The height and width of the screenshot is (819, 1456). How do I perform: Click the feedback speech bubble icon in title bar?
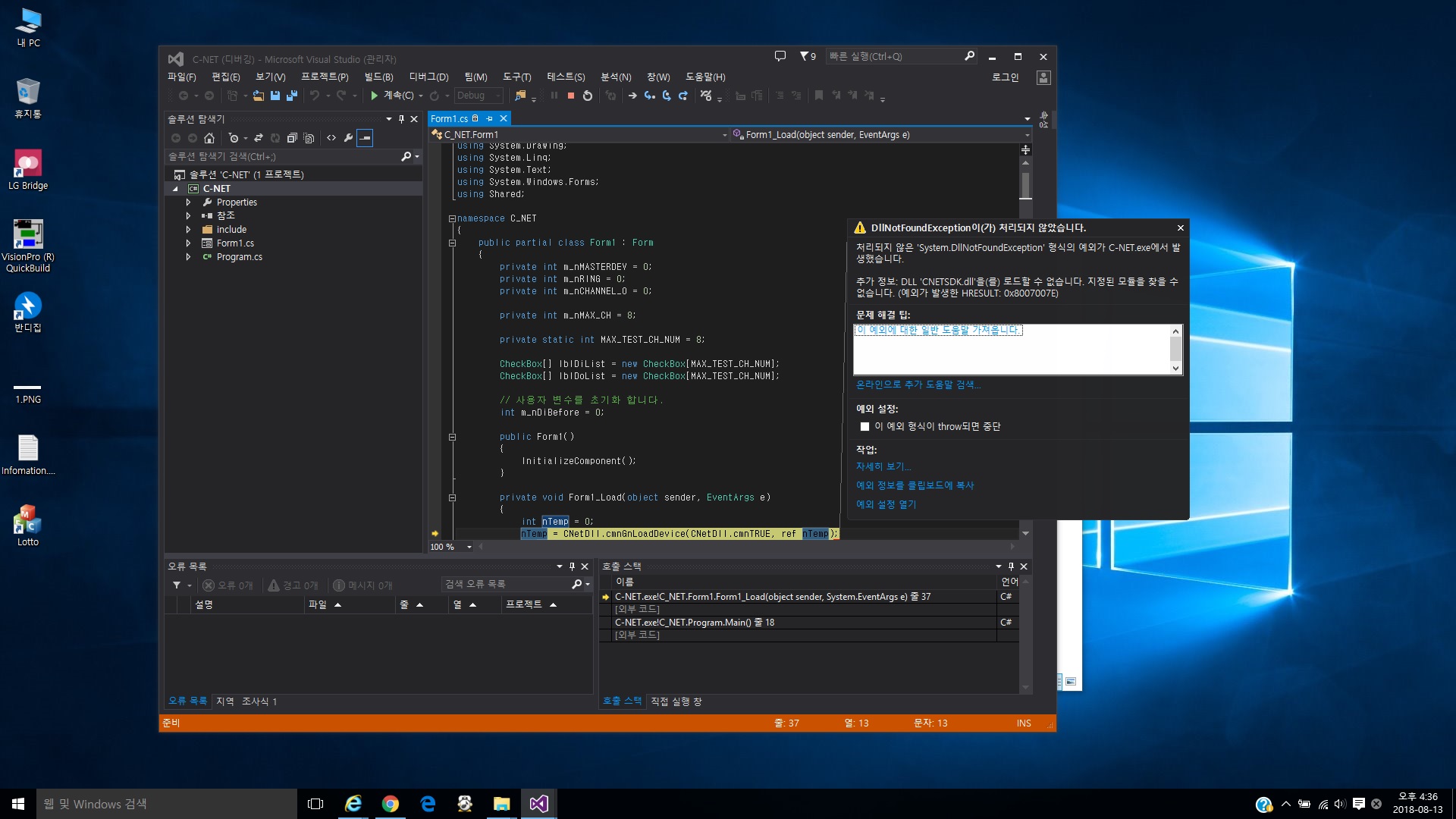(x=780, y=56)
